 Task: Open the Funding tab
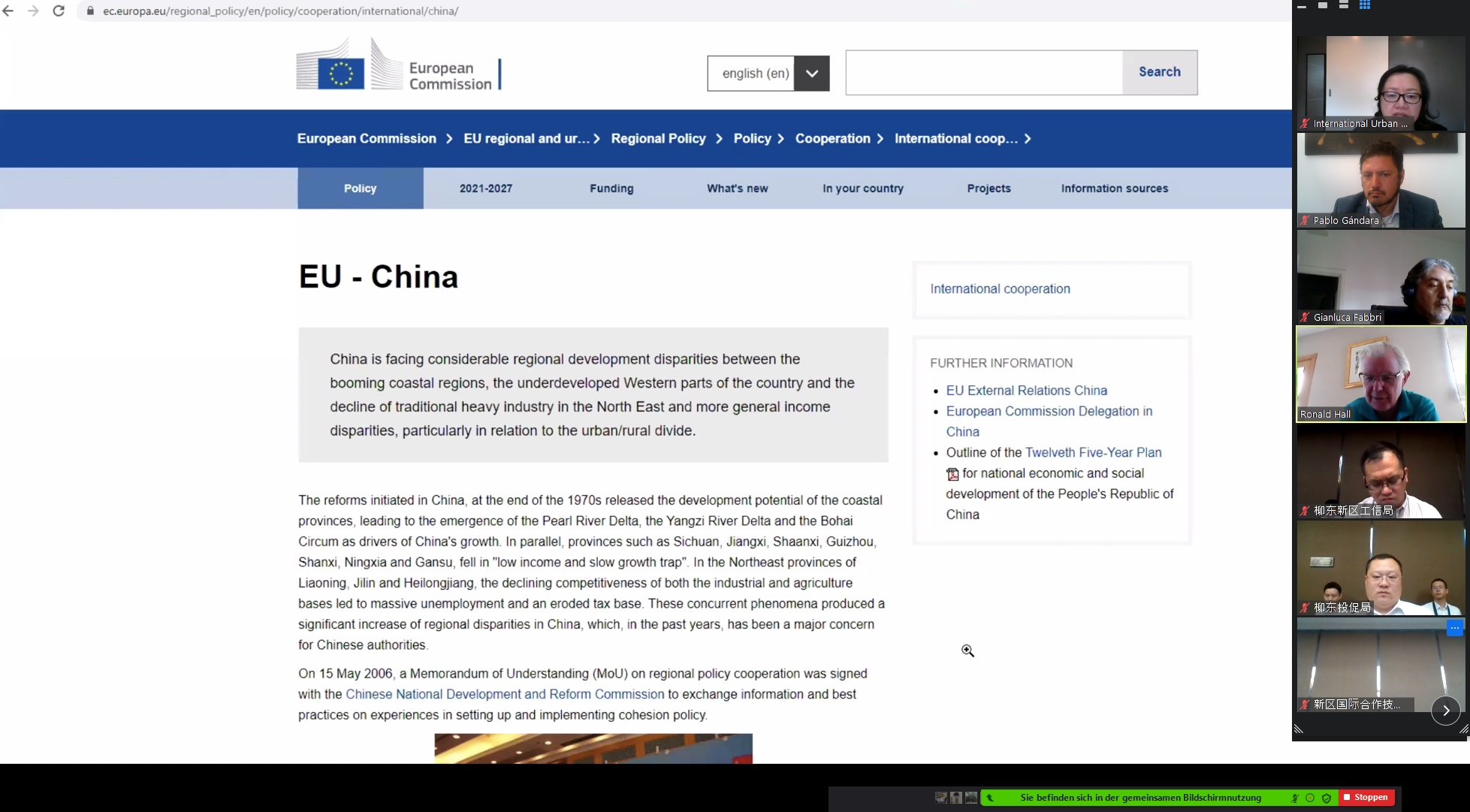coord(611,189)
